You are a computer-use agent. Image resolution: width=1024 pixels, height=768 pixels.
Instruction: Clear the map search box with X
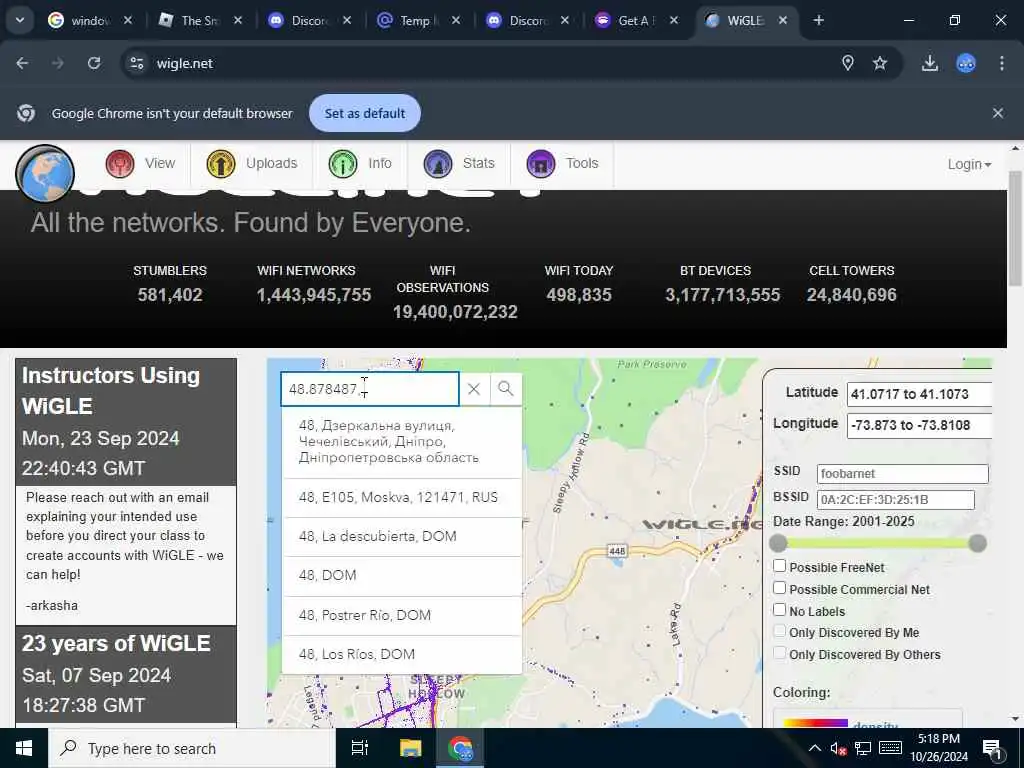coord(474,389)
